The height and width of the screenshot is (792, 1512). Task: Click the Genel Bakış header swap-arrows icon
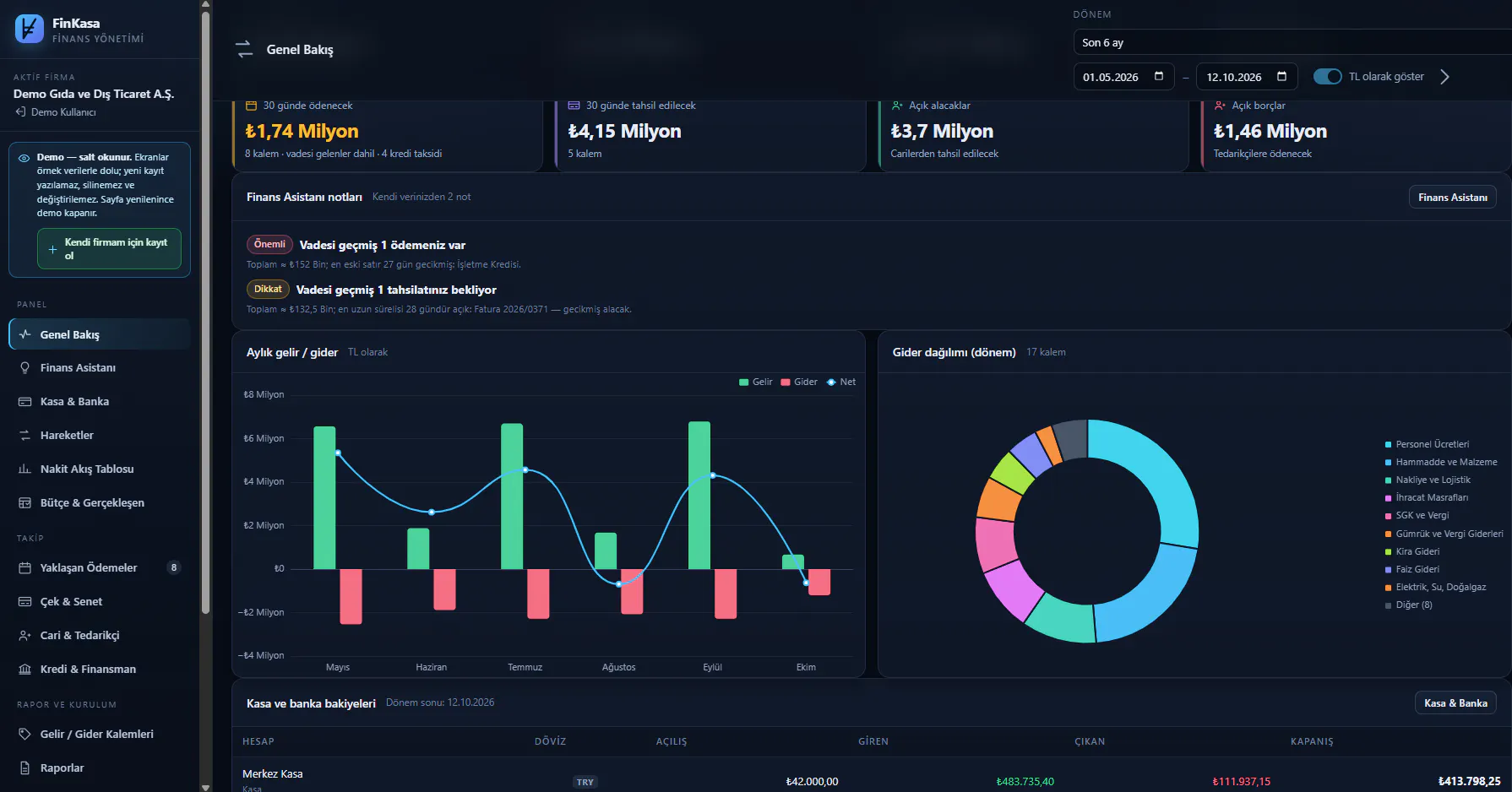[244, 50]
